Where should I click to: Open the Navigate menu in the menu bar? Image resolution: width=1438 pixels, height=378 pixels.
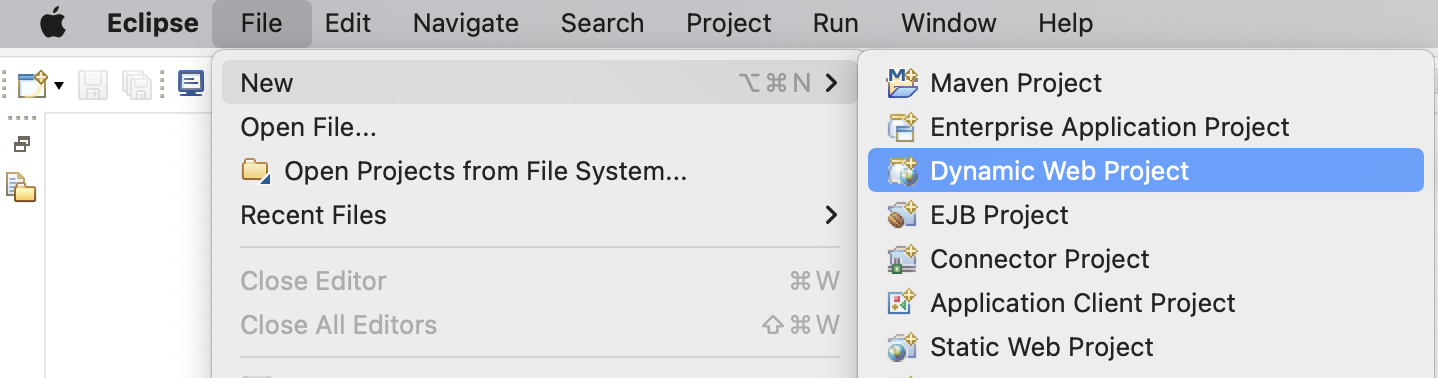pyautogui.click(x=466, y=23)
